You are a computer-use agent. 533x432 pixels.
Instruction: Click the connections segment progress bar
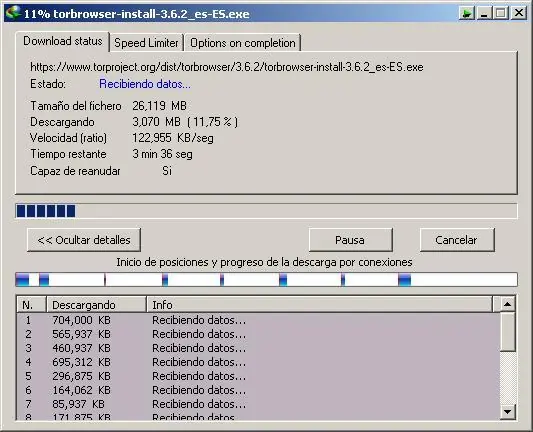tap(266, 280)
